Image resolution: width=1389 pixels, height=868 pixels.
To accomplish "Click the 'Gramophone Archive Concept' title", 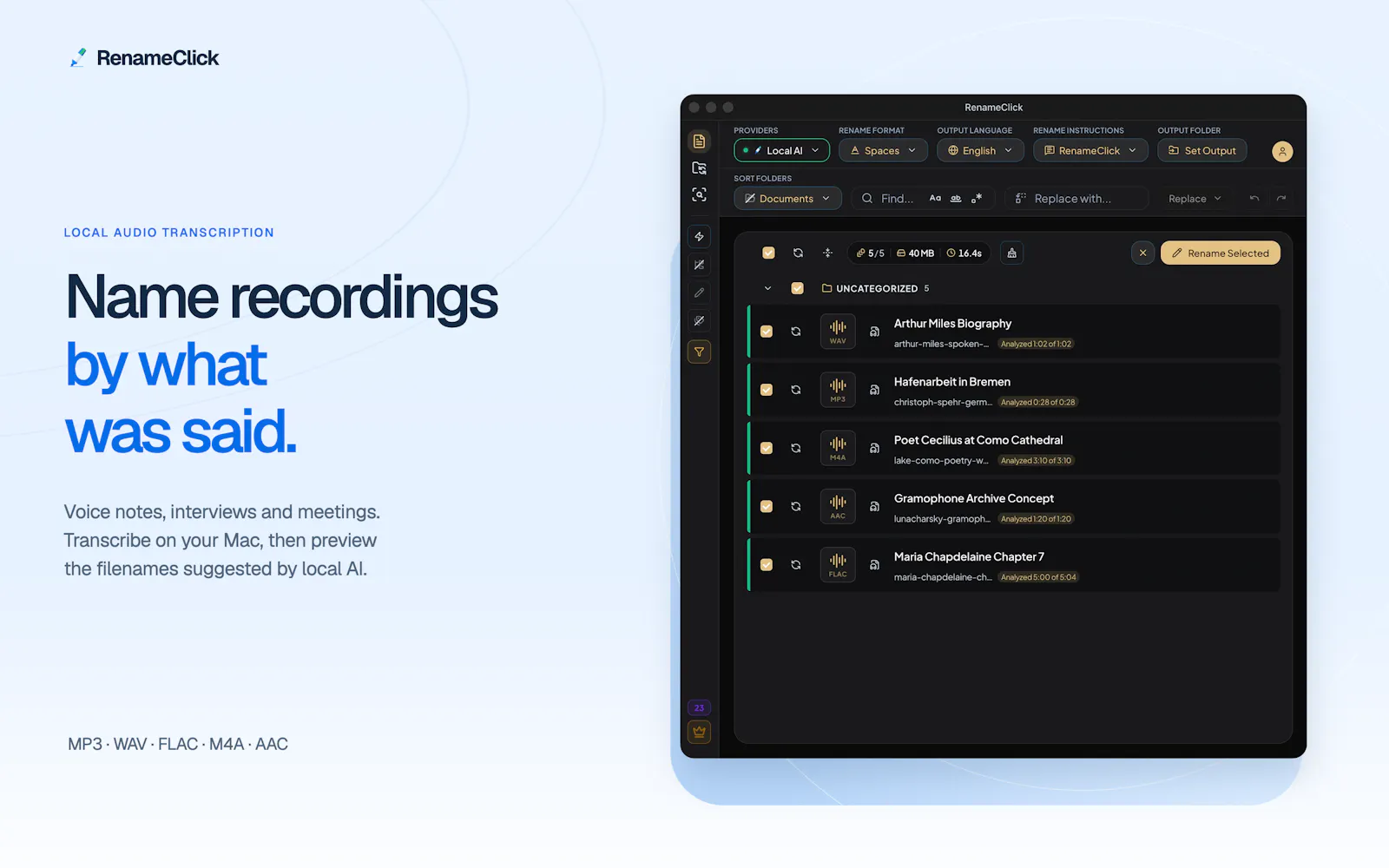I will tap(974, 498).
